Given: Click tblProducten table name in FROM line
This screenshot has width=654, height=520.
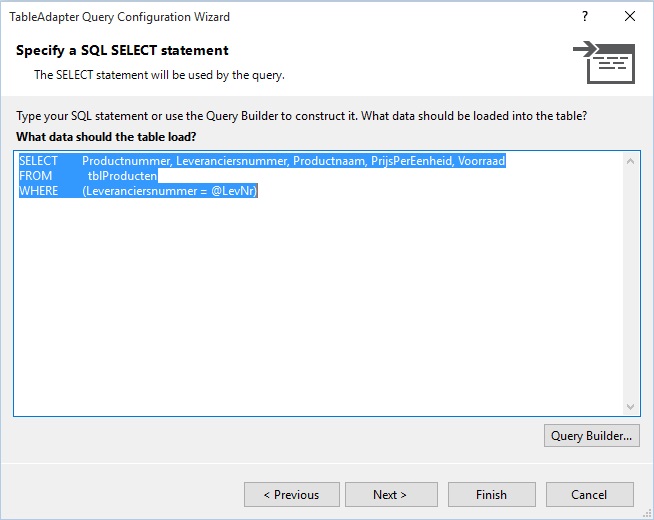Looking at the screenshot, I should click(122, 176).
